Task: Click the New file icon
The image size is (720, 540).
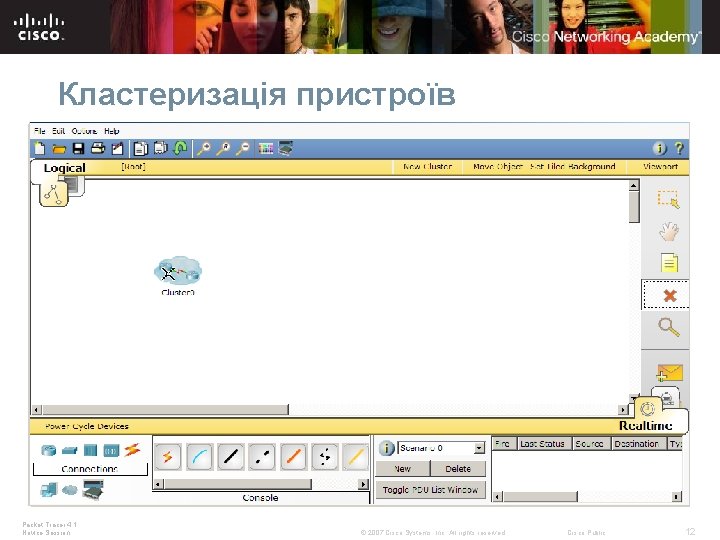Action: click(x=40, y=148)
